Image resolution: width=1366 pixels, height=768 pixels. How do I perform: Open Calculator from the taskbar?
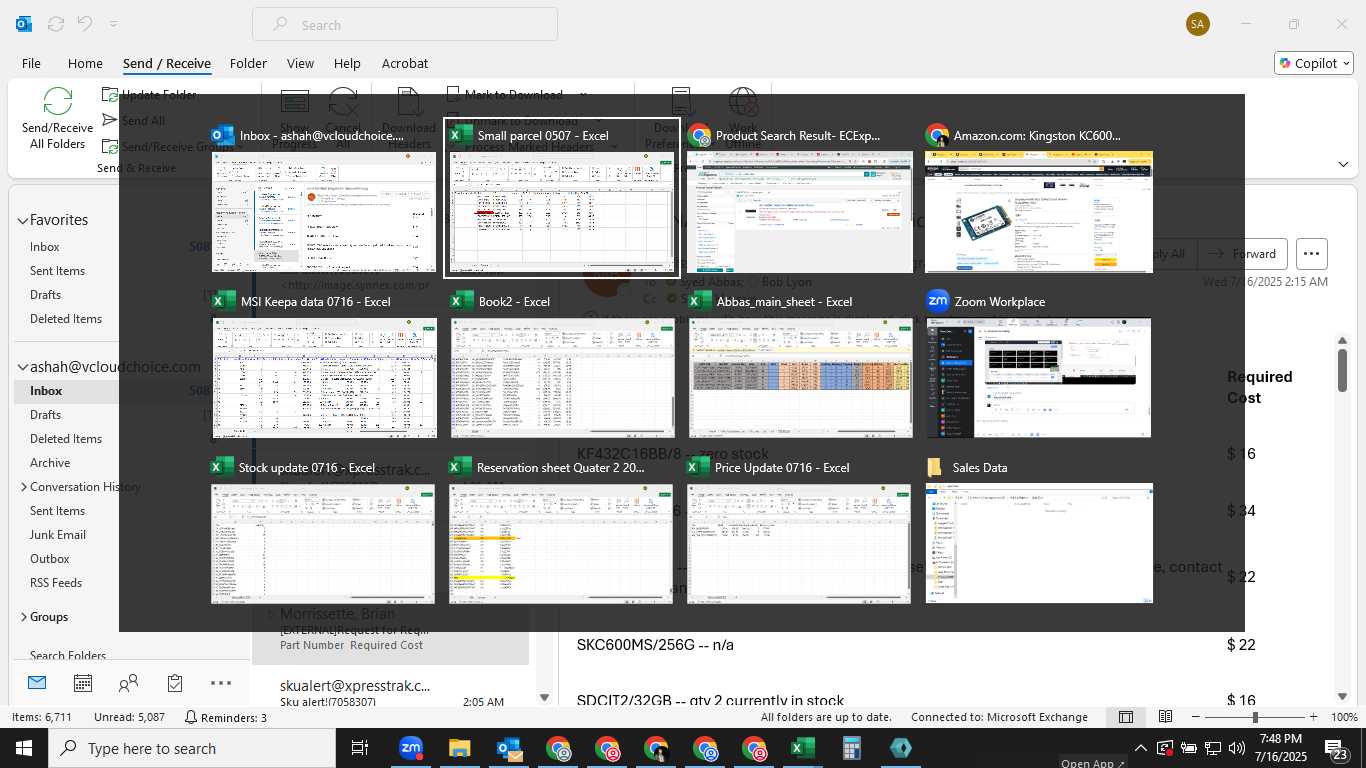click(852, 748)
